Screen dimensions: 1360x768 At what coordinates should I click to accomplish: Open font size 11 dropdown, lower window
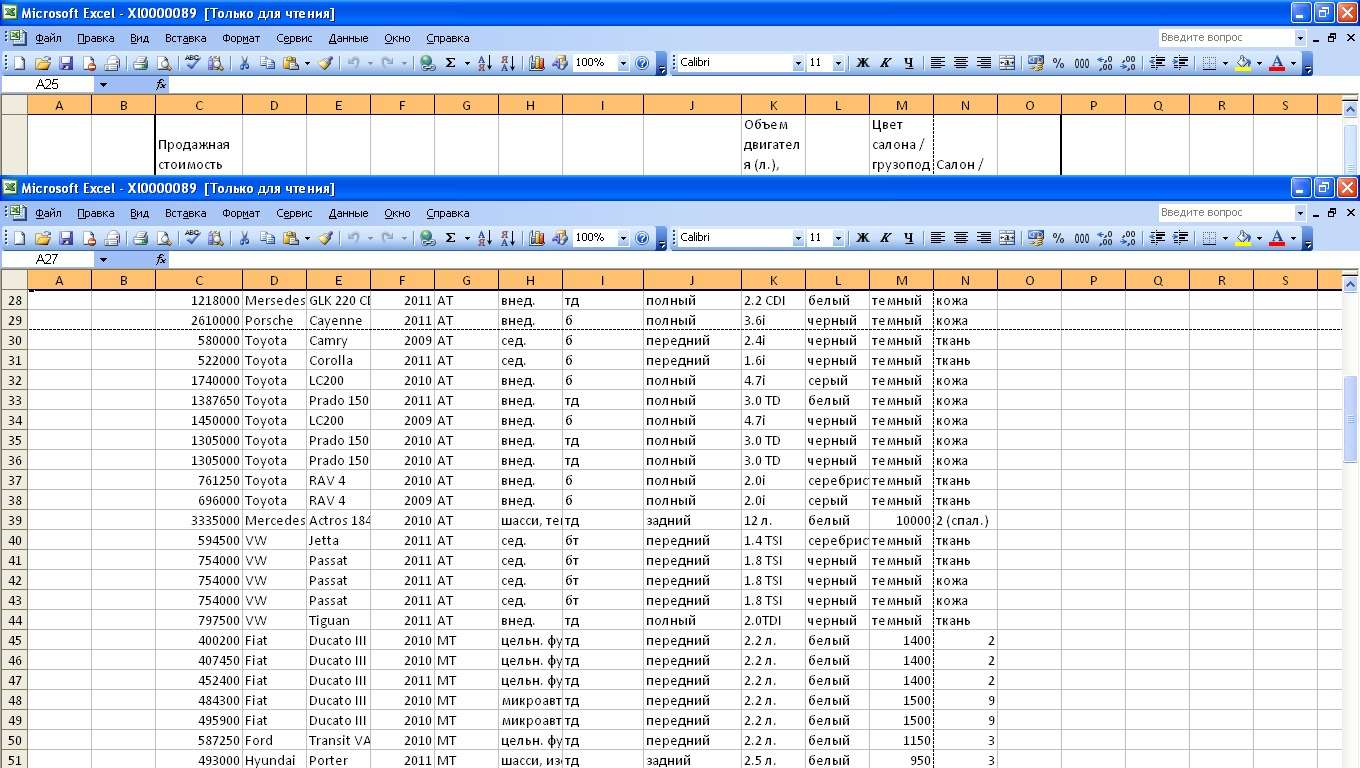pos(838,238)
